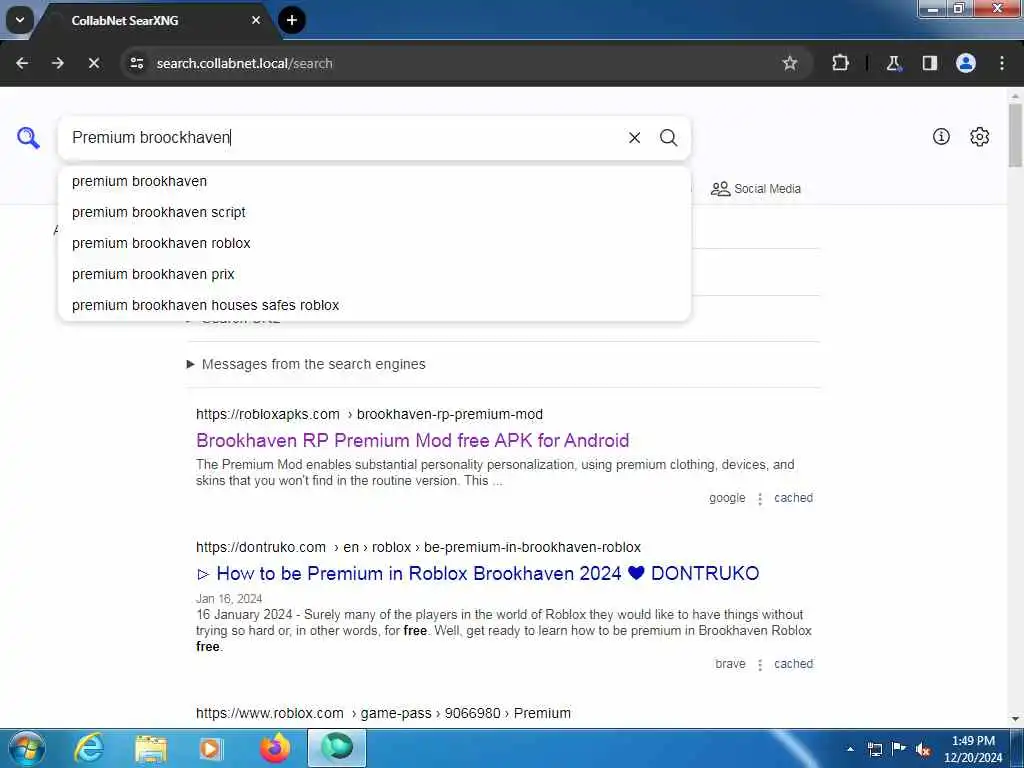The width and height of the screenshot is (1024, 768).
Task: Open www.roblox.com game-pass URL link
Action: [383, 713]
